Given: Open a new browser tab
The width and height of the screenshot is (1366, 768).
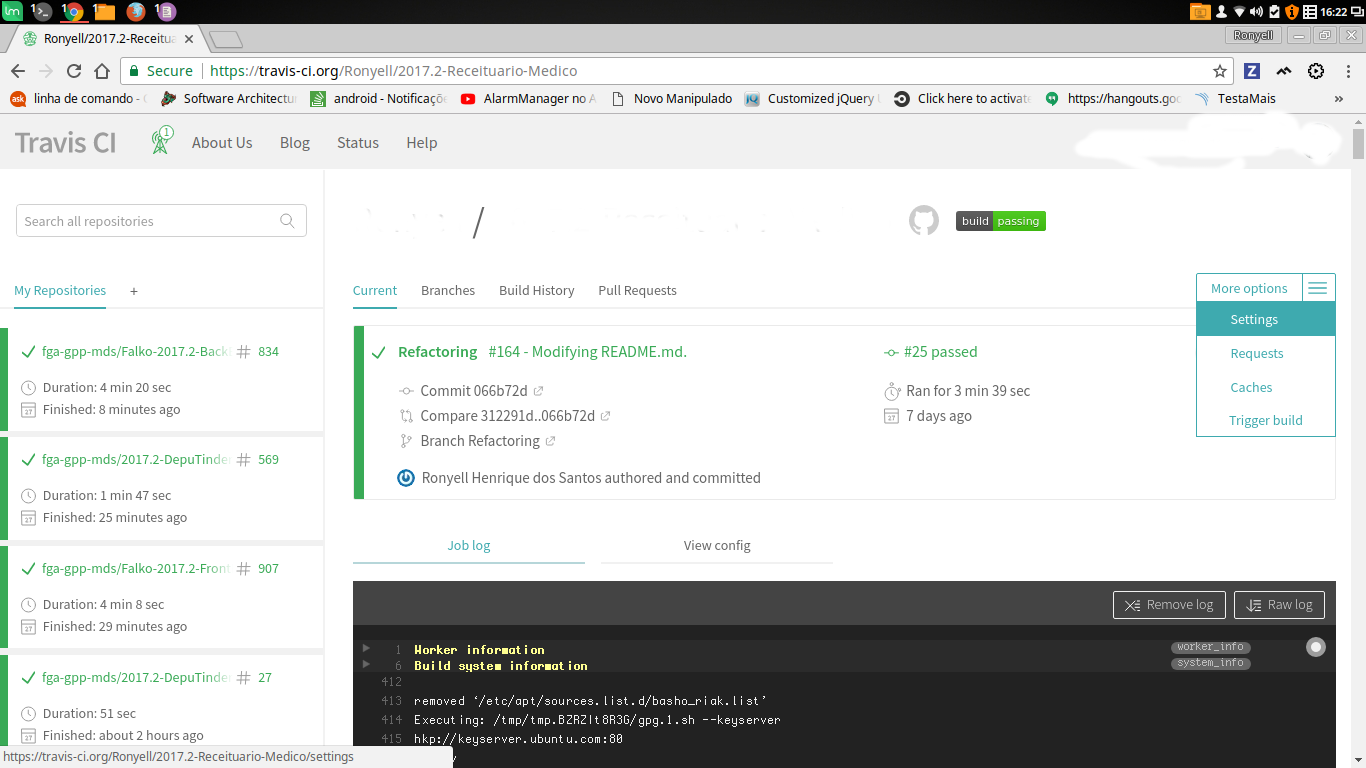Looking at the screenshot, I should coord(226,40).
